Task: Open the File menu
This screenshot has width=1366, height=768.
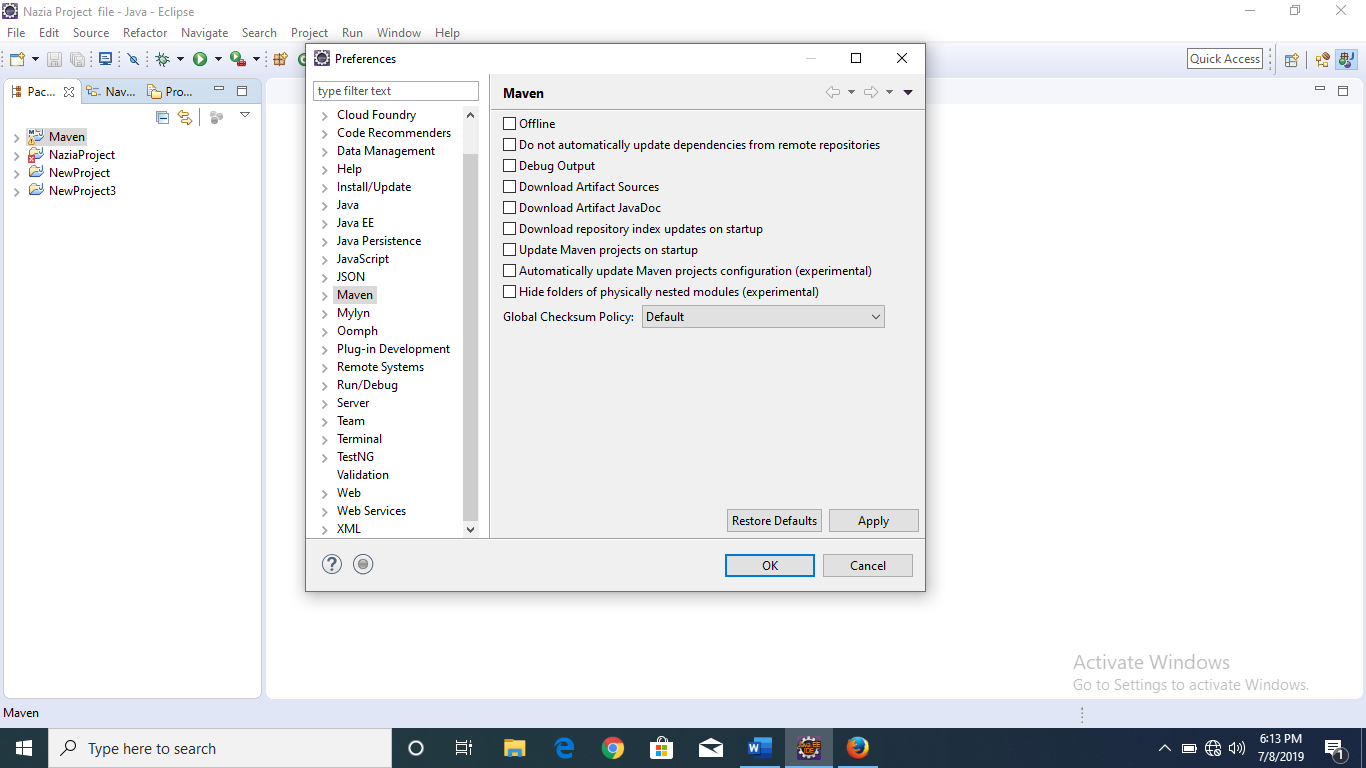Action: 16,33
